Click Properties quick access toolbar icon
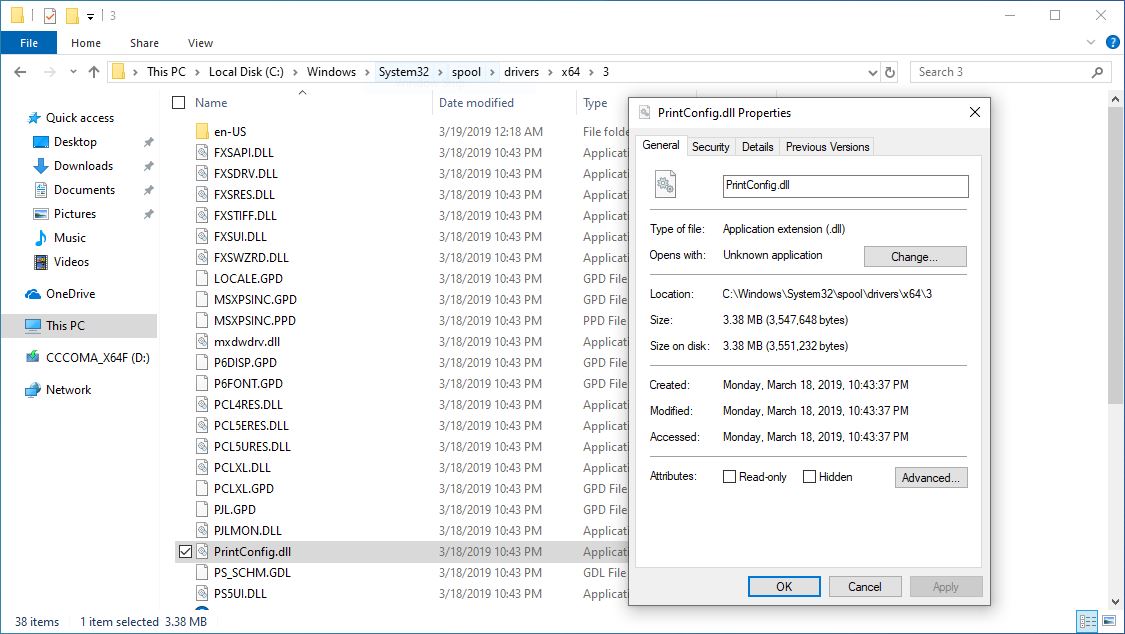This screenshot has height=634, width=1125. pos(50,15)
